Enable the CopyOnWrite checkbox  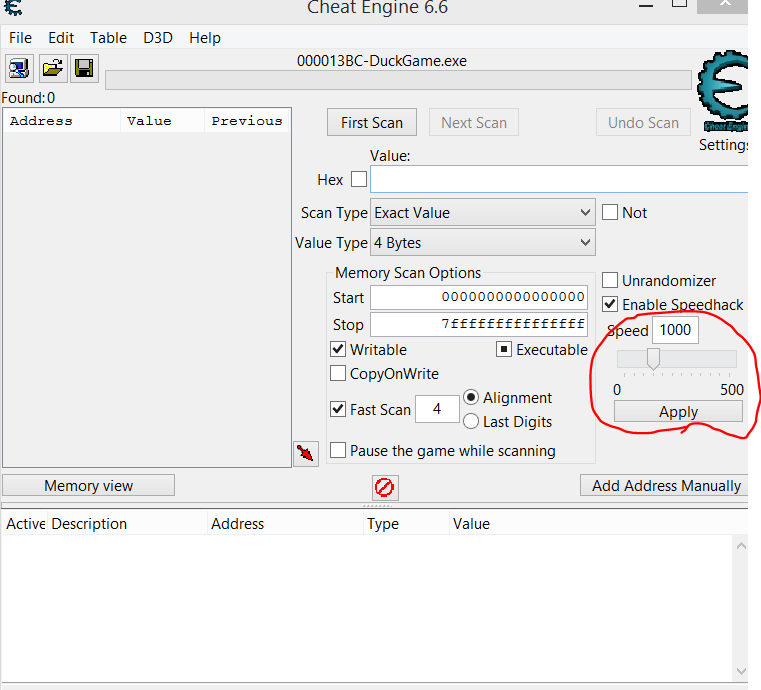pyautogui.click(x=338, y=374)
